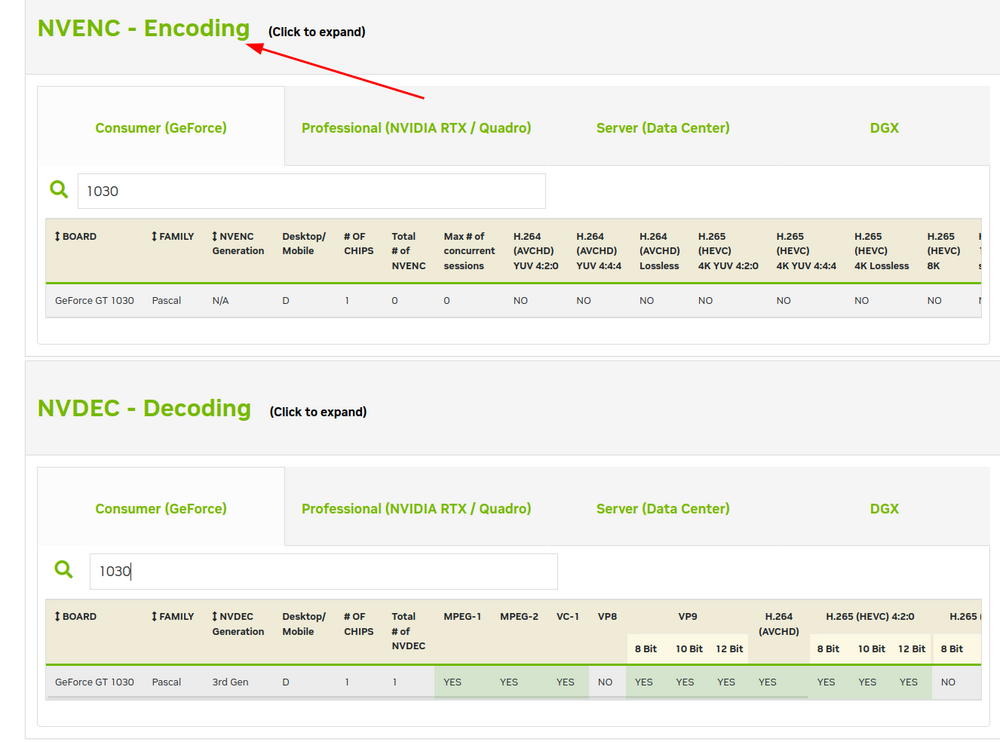Sort by NVENC Generation arrow icon
This screenshot has height=742, width=1000.
[215, 236]
